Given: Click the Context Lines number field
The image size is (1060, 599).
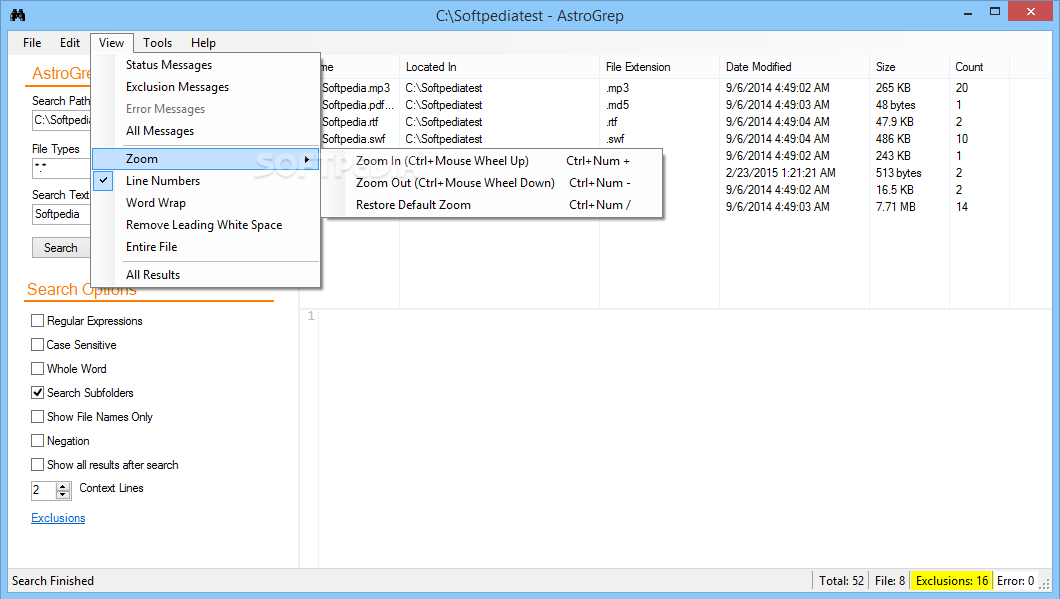Looking at the screenshot, I should tap(44, 490).
